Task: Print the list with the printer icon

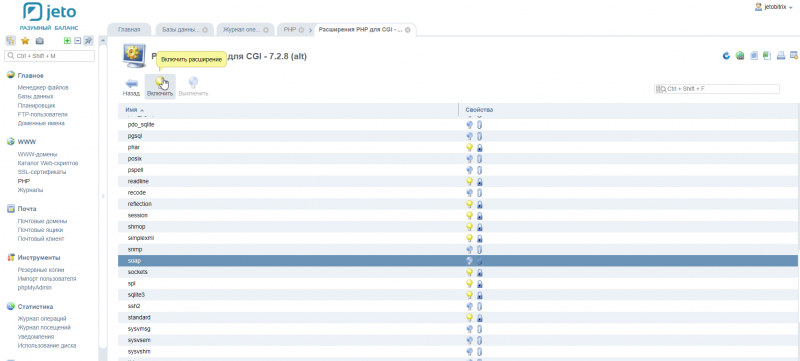Action: [781, 56]
